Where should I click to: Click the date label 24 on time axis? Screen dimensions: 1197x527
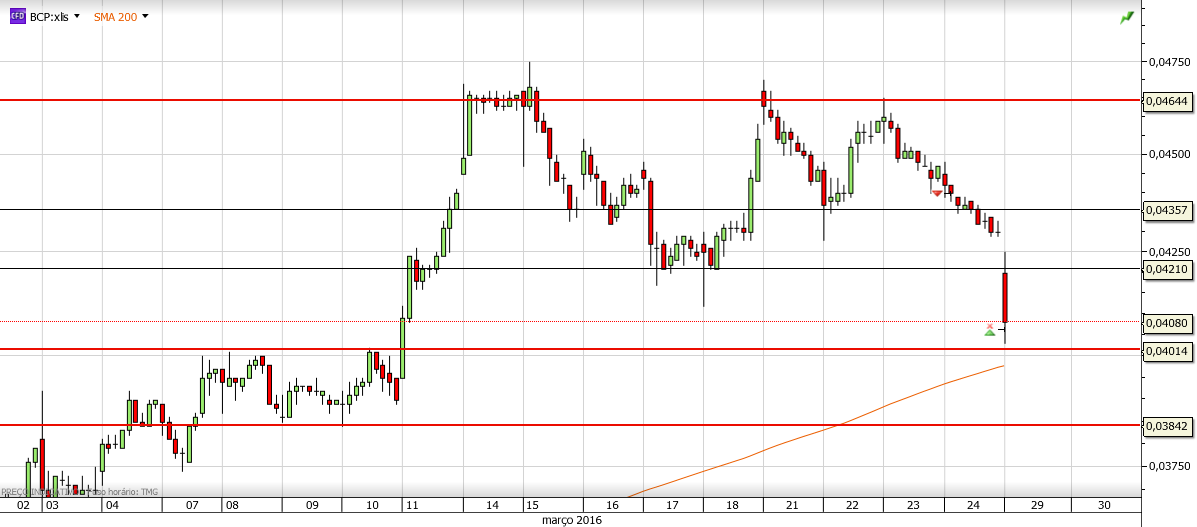point(973,505)
